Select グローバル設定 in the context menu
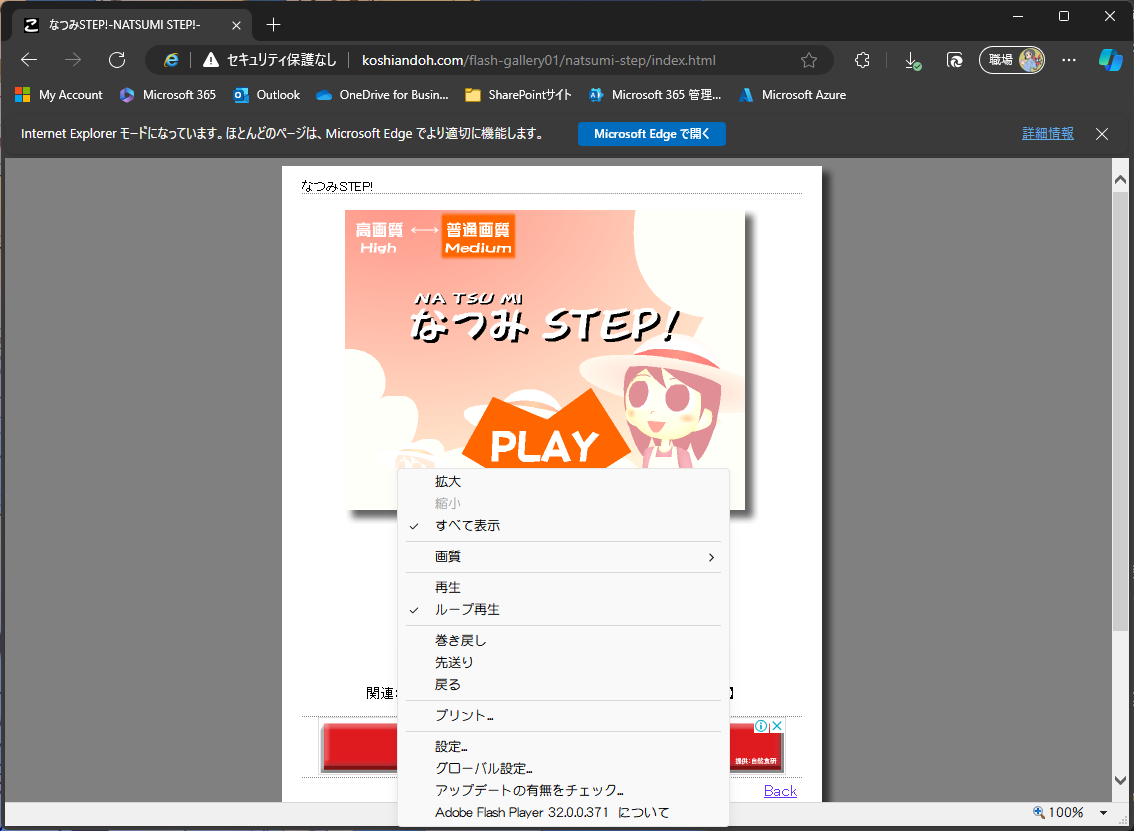 [483, 769]
